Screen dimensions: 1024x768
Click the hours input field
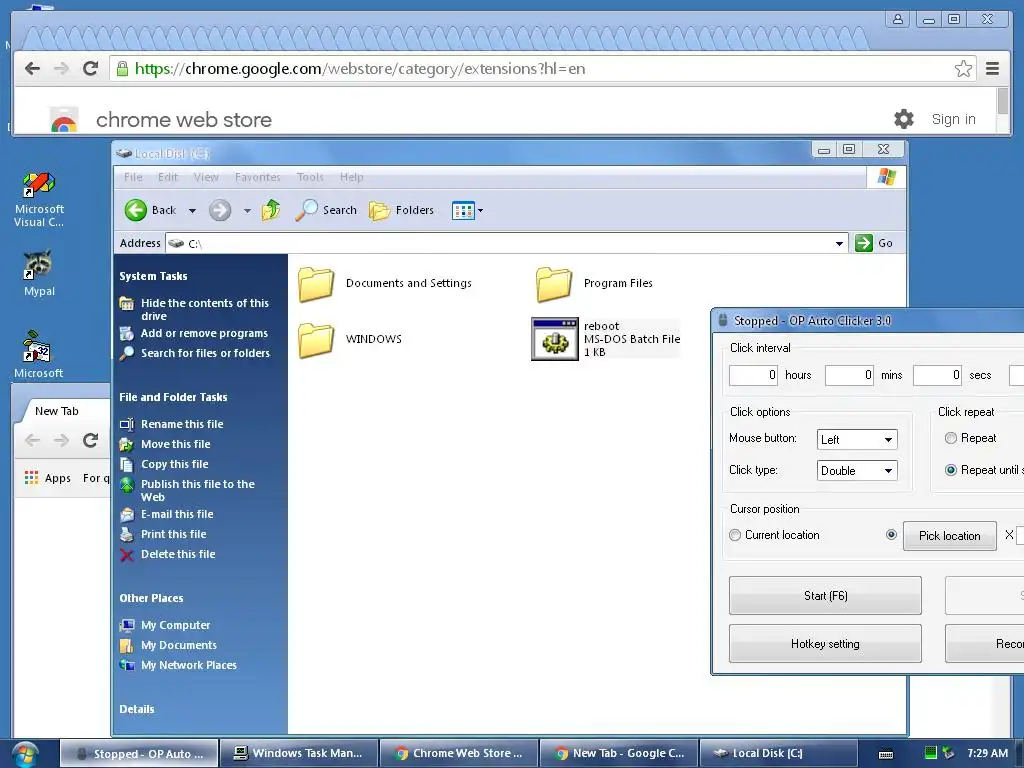(754, 375)
